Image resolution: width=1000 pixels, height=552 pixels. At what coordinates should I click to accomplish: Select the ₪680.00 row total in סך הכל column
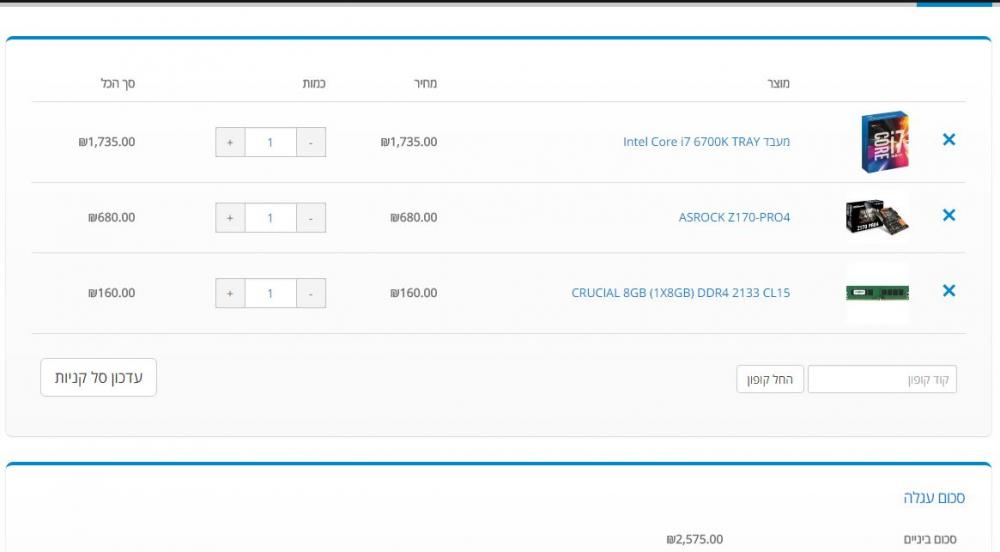coord(112,217)
